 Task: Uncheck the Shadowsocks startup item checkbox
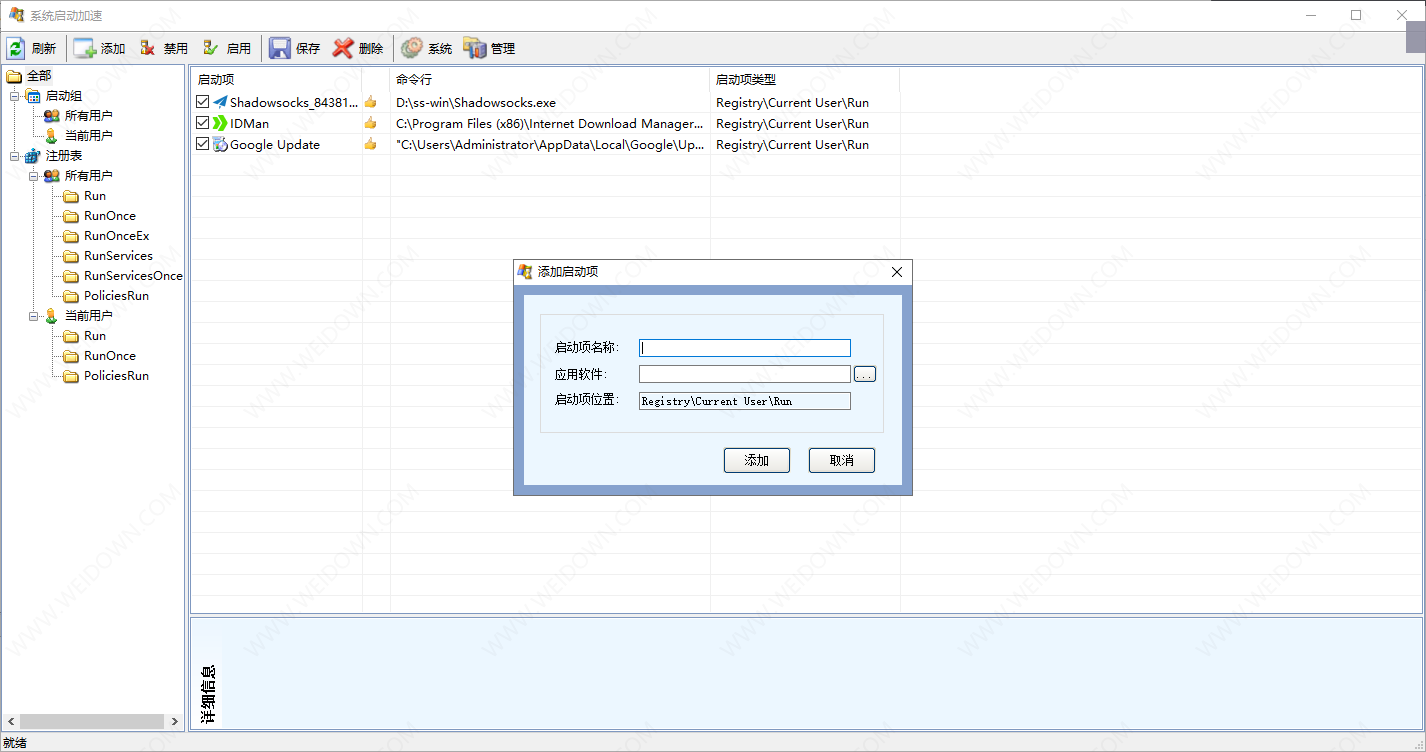203,102
